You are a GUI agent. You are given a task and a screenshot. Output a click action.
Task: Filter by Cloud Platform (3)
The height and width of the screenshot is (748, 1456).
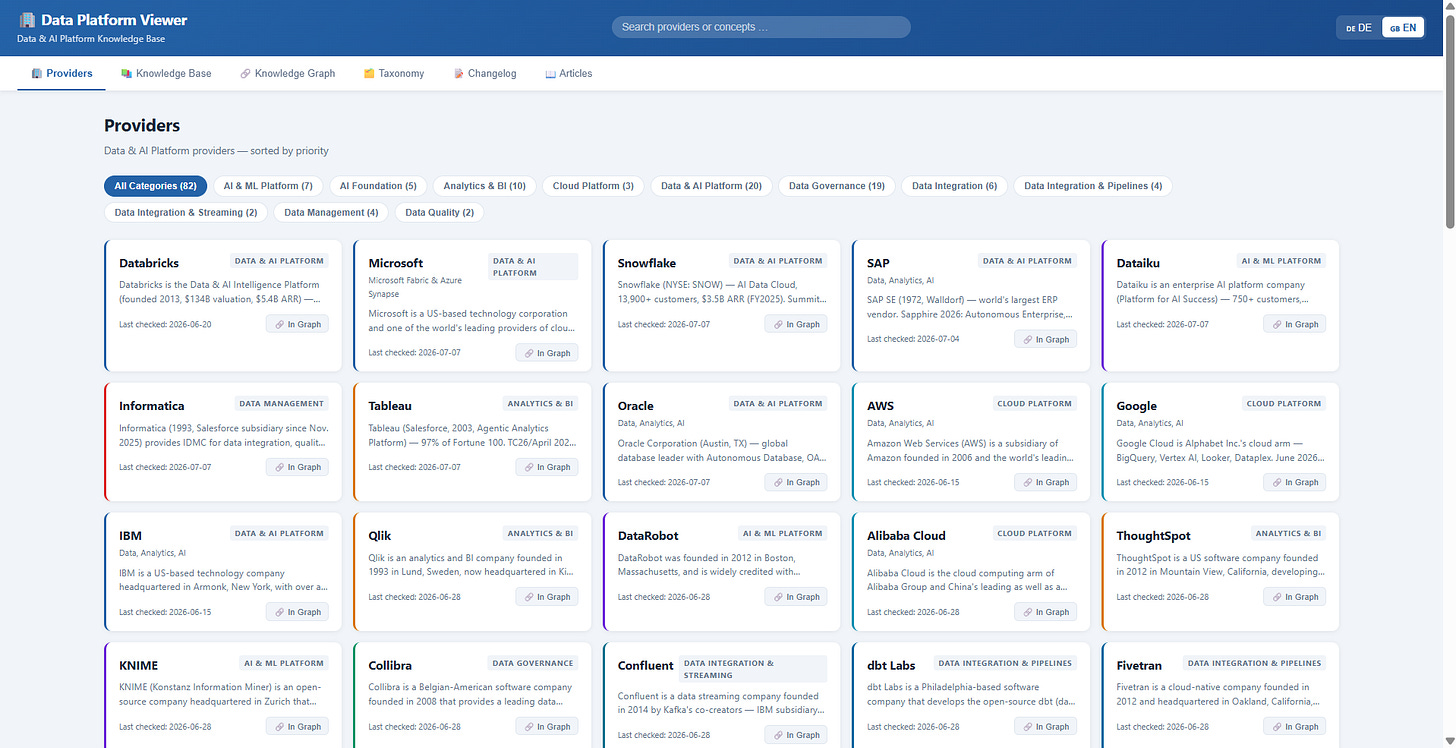pyautogui.click(x=593, y=186)
